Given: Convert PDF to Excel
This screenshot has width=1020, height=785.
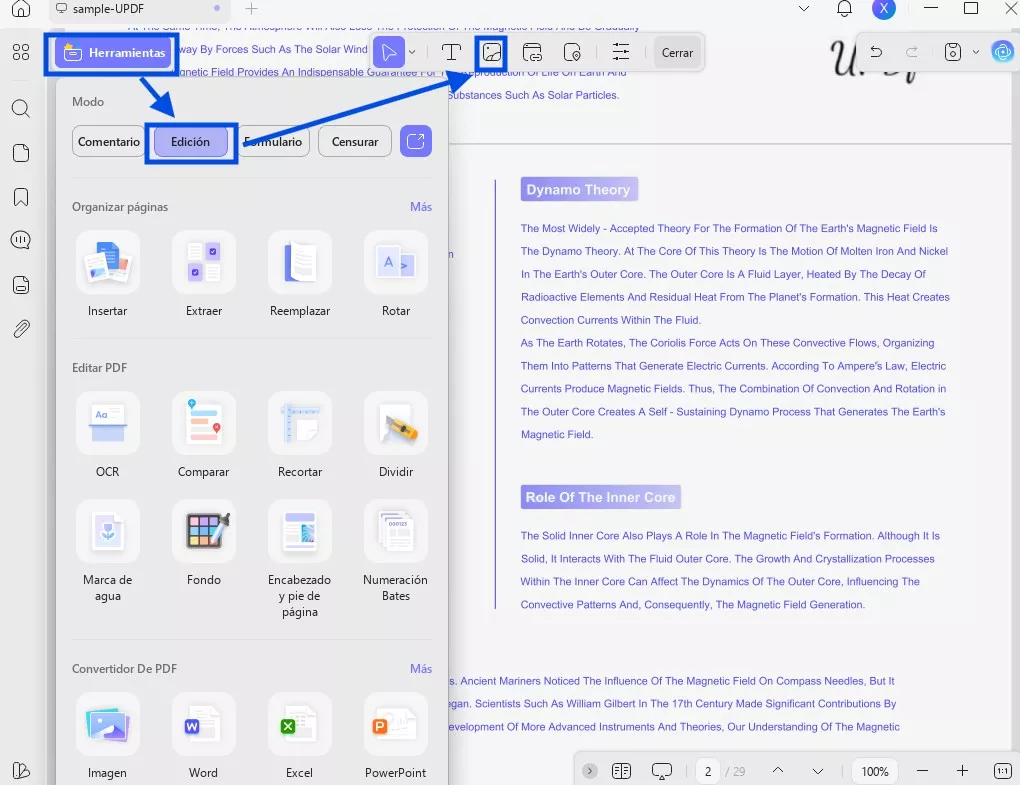Looking at the screenshot, I should [300, 736].
